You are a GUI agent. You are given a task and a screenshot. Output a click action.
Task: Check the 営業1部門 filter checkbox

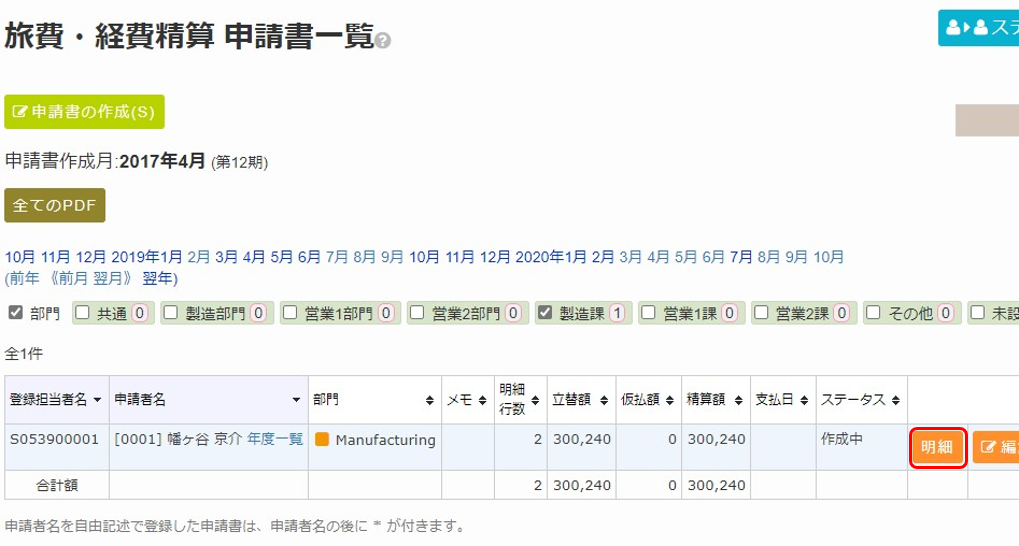[290, 313]
